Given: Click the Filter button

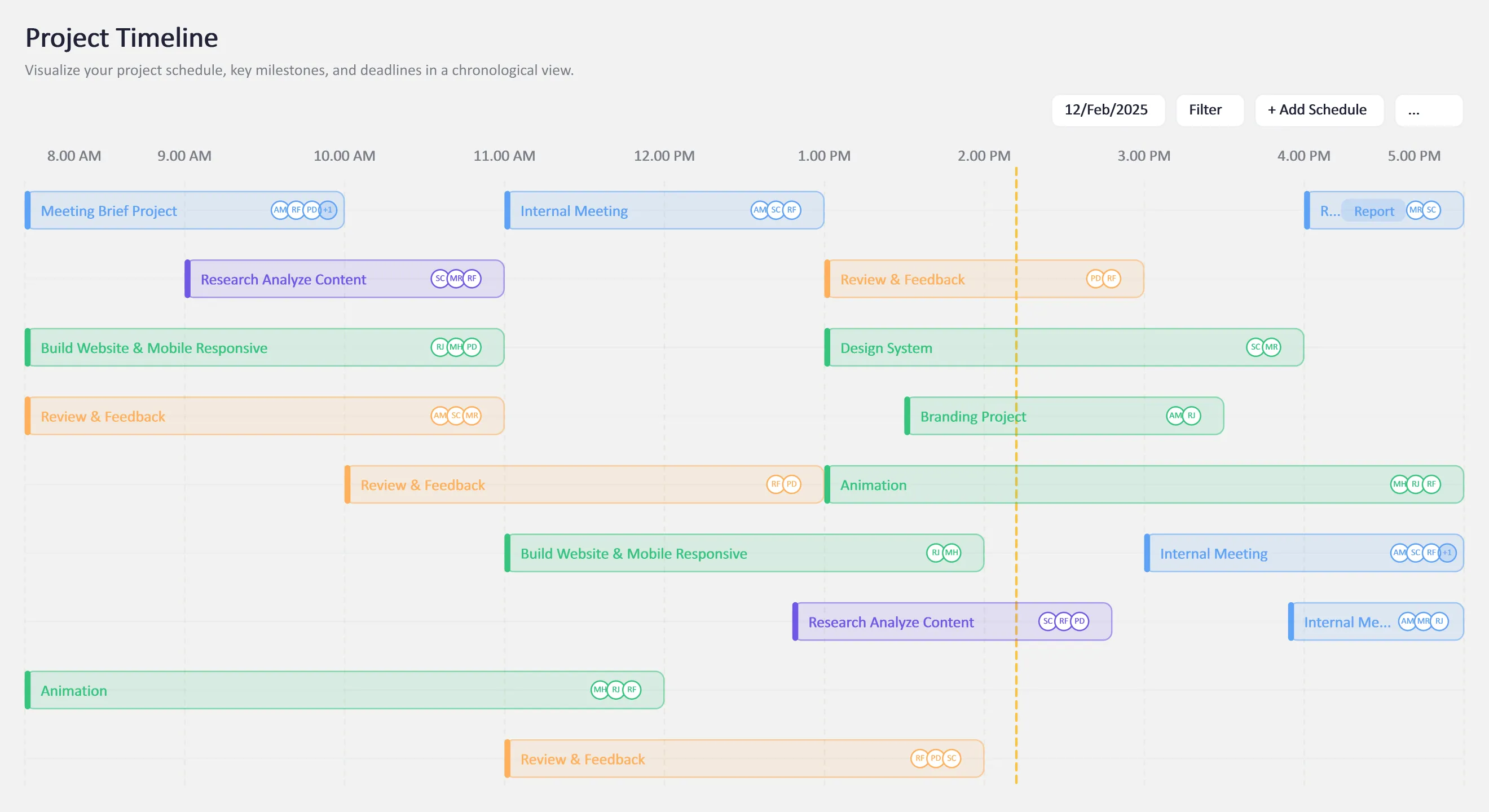Looking at the screenshot, I should [1209, 110].
